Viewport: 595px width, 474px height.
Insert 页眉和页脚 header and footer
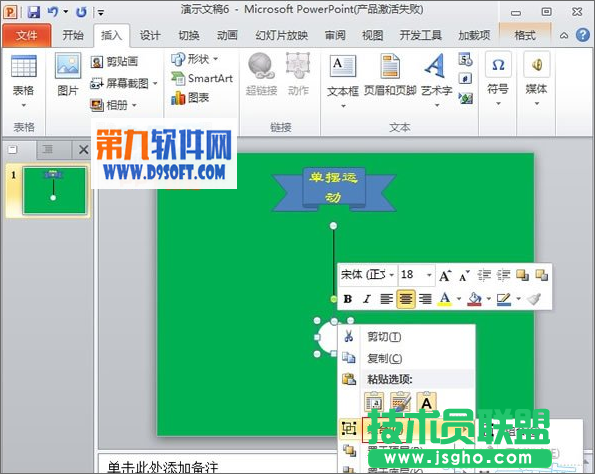(390, 75)
